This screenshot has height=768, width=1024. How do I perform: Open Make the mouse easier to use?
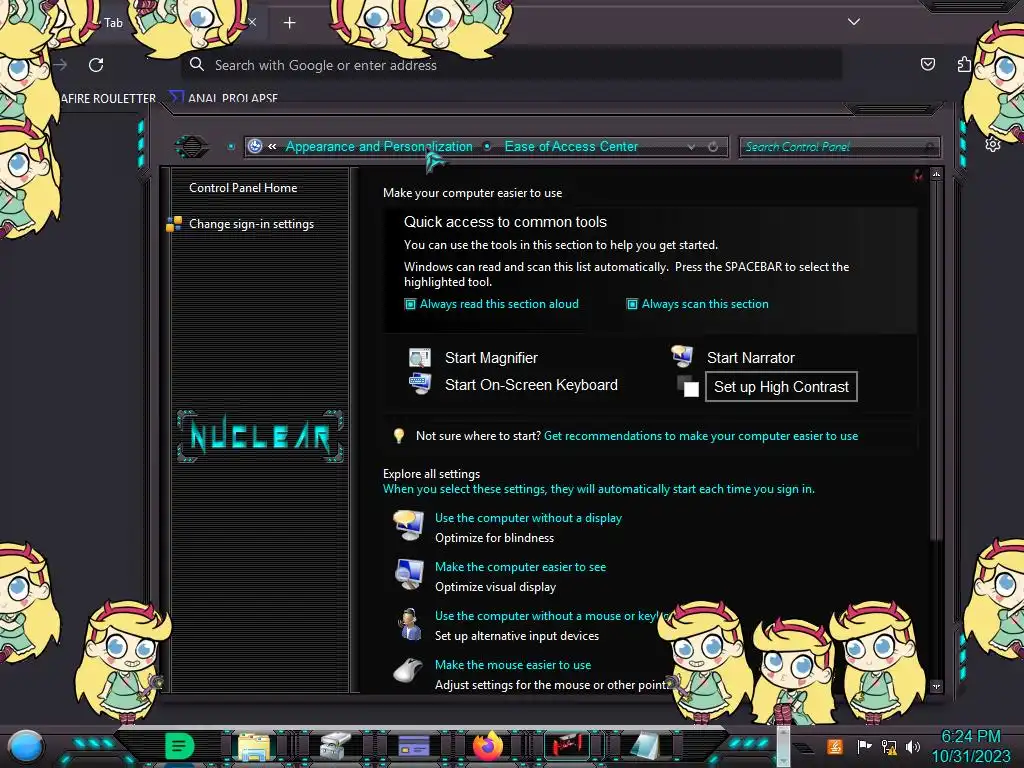pyautogui.click(x=513, y=665)
